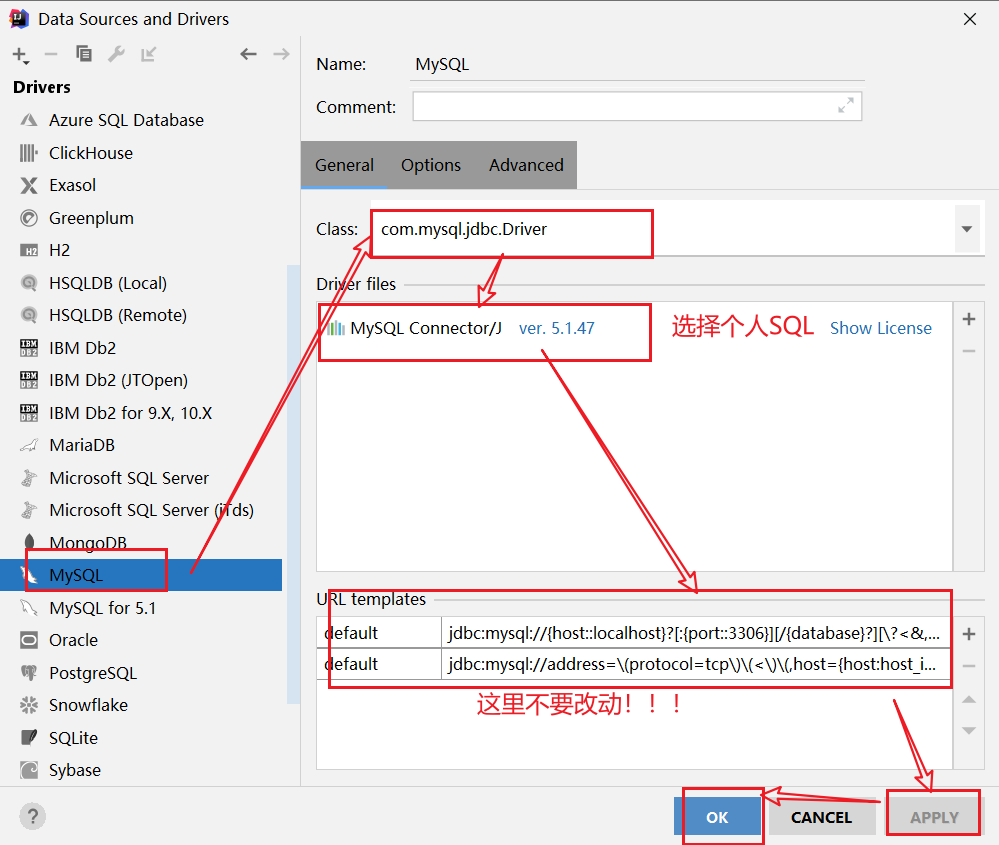Move URL template down with arrow
Screen dimensions: 999x845
coord(969,730)
